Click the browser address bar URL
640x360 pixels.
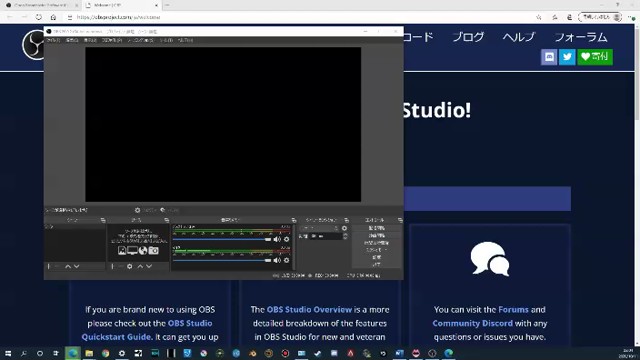(x=118, y=17)
